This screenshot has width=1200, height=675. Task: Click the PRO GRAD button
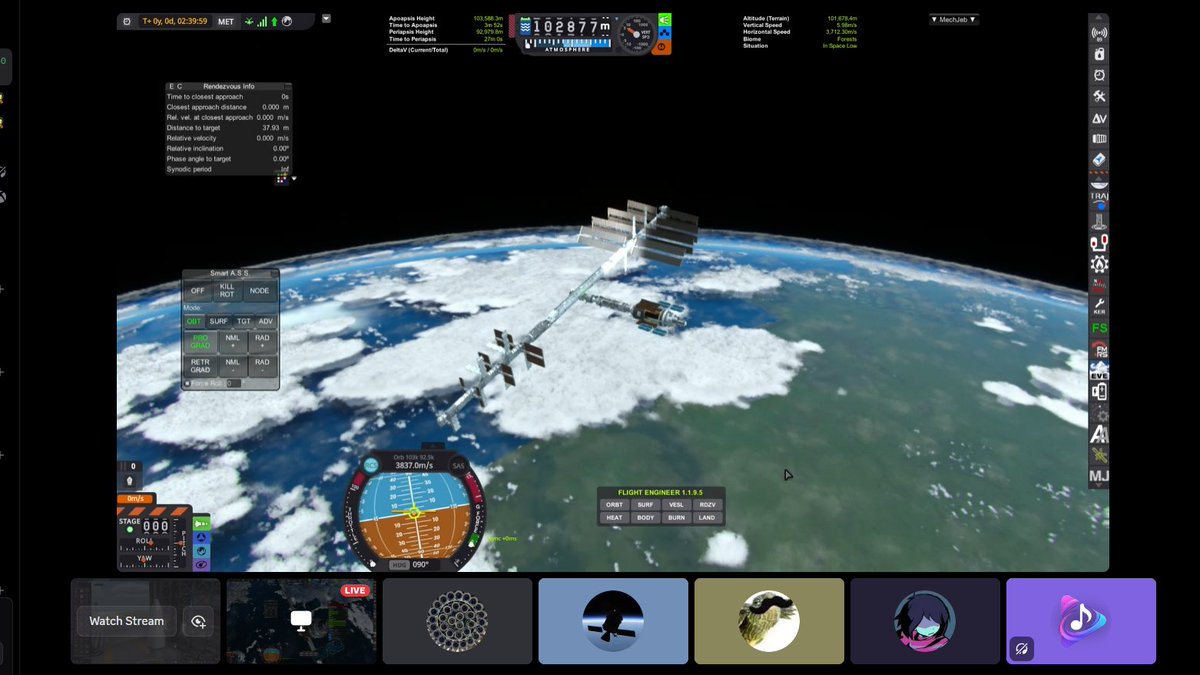pos(200,342)
